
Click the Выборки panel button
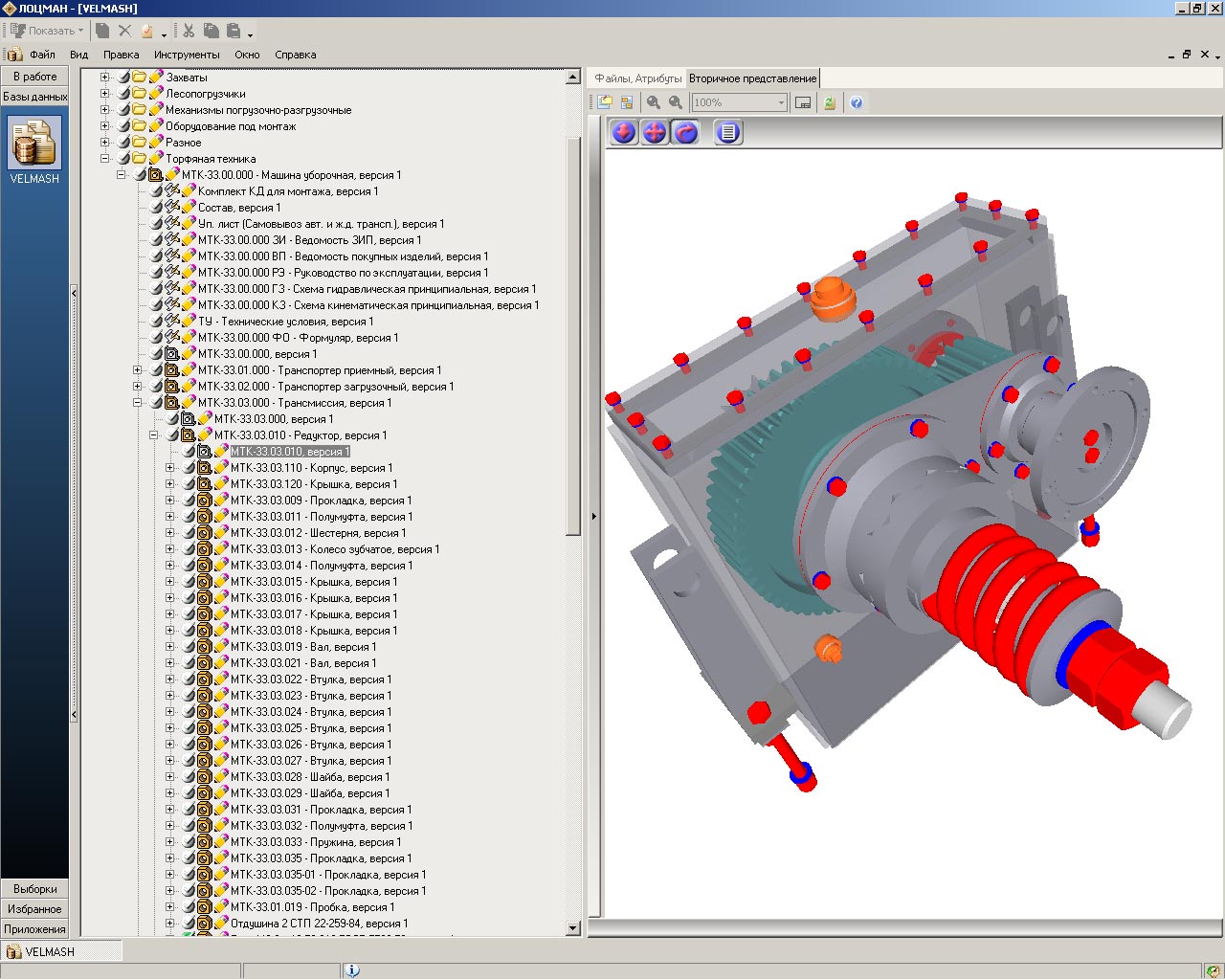pos(34,889)
